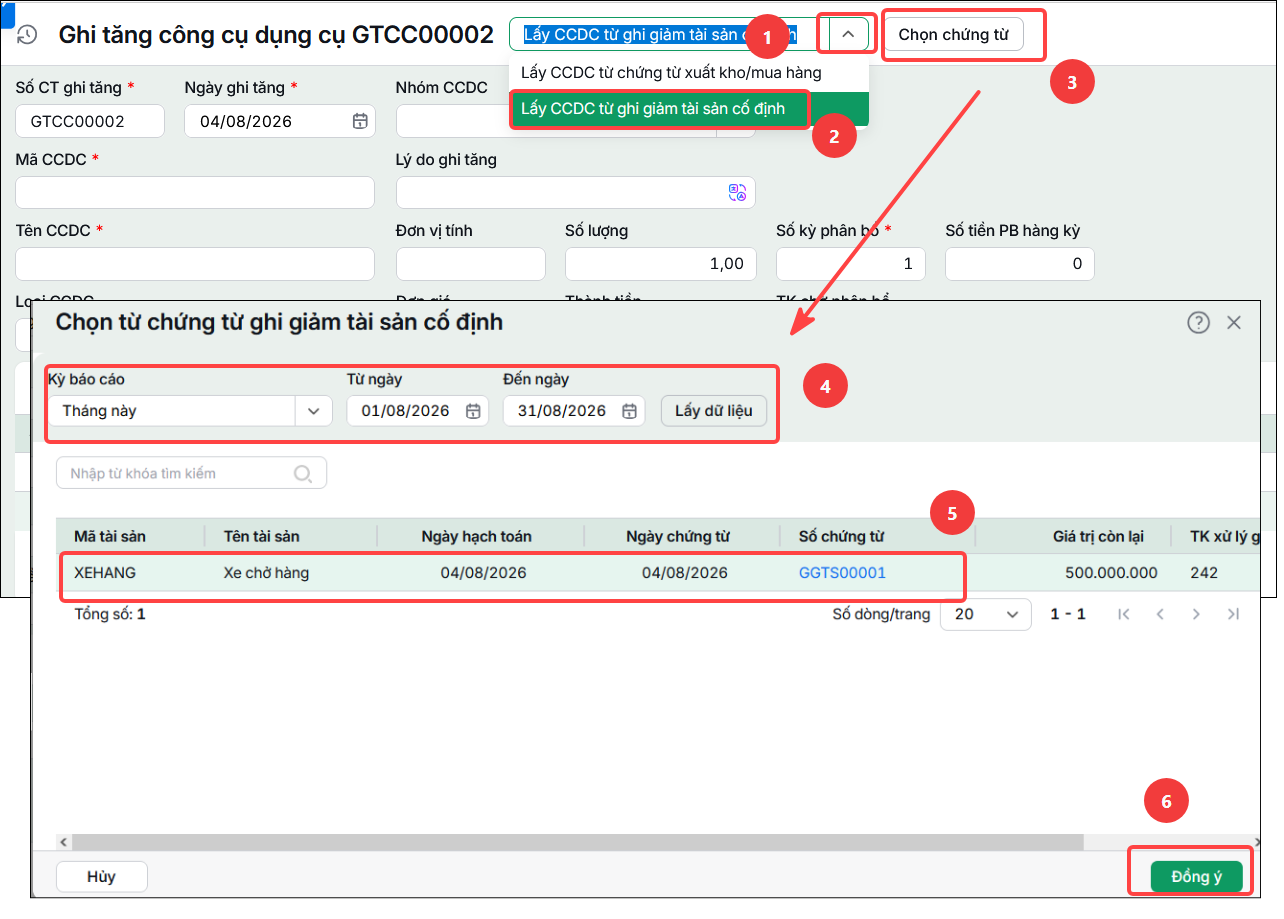Click the Chọn chứng từ button
The height and width of the screenshot is (919, 1284).
pyautogui.click(x=954, y=34)
